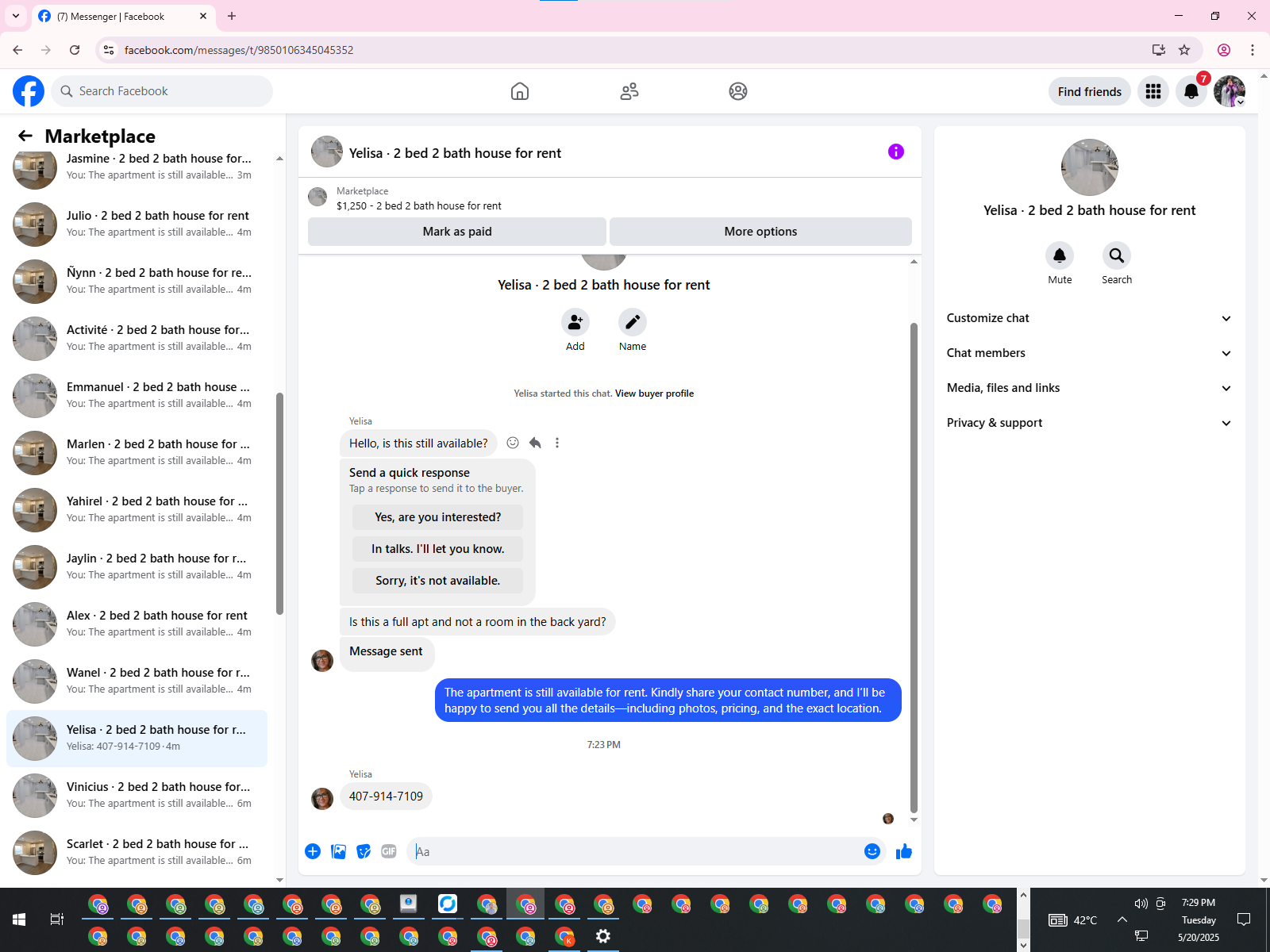Send 'In talks. I'll let you know.' response
1270x952 pixels.
pyautogui.click(x=437, y=549)
